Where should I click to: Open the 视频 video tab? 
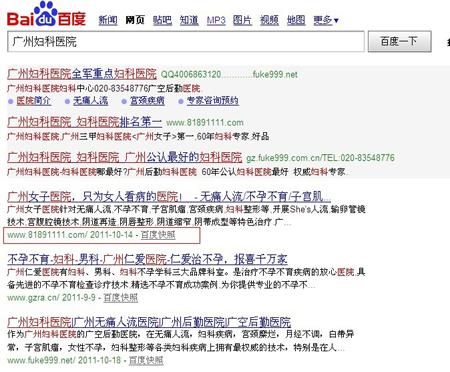[269, 20]
